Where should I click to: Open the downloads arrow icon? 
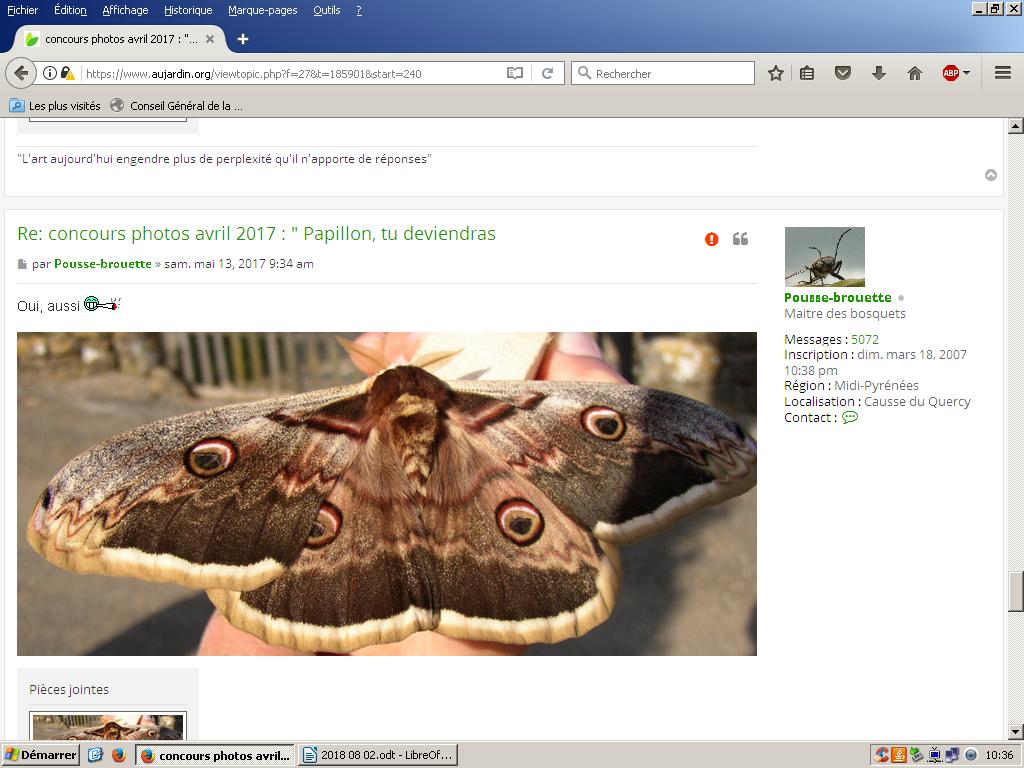878,73
